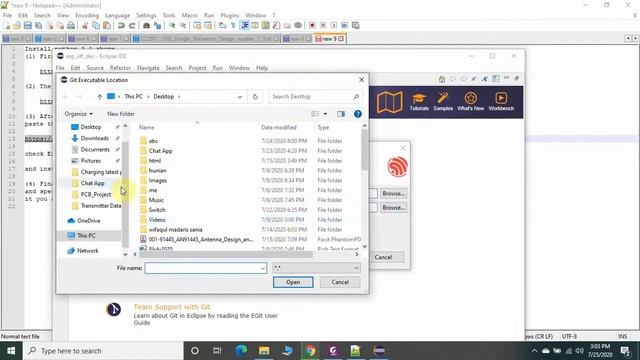Open Team Support with Git link

click(x=172, y=307)
